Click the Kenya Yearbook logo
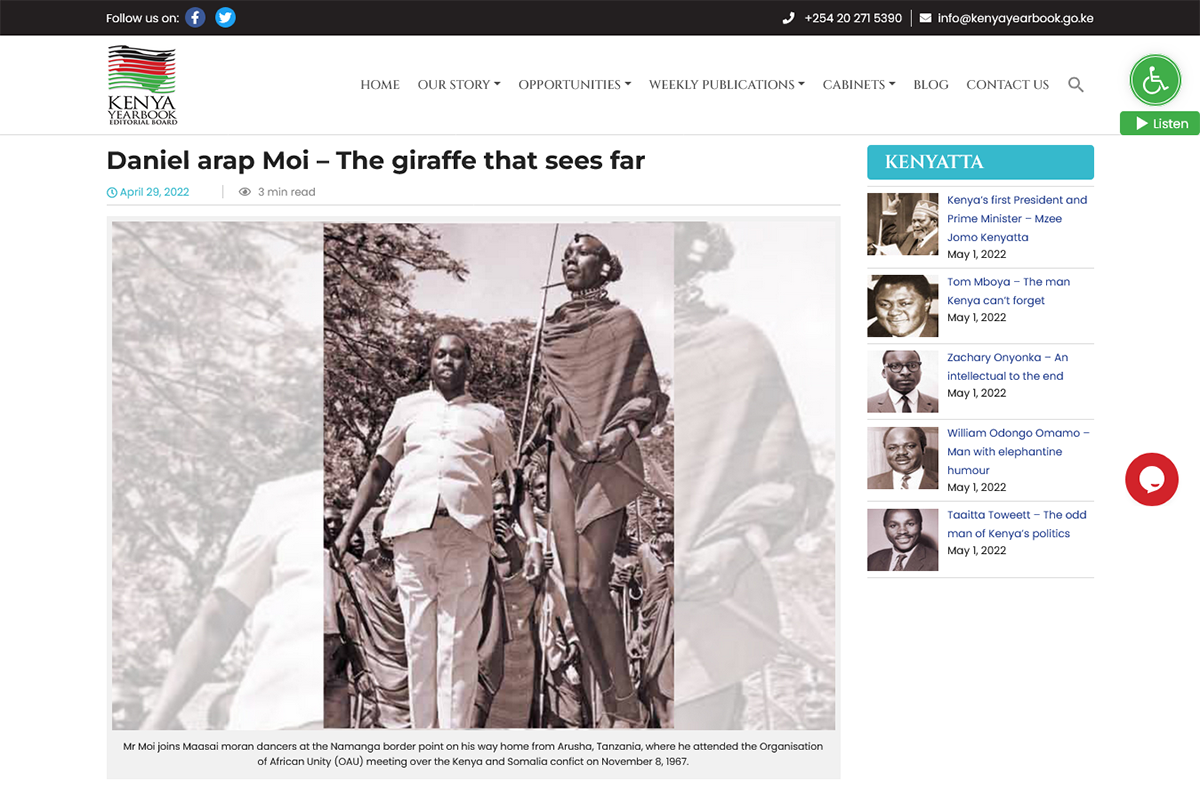 142,85
